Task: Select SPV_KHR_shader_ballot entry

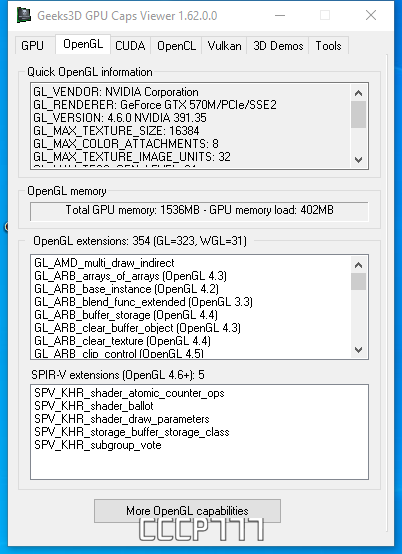Action: (x=94, y=406)
